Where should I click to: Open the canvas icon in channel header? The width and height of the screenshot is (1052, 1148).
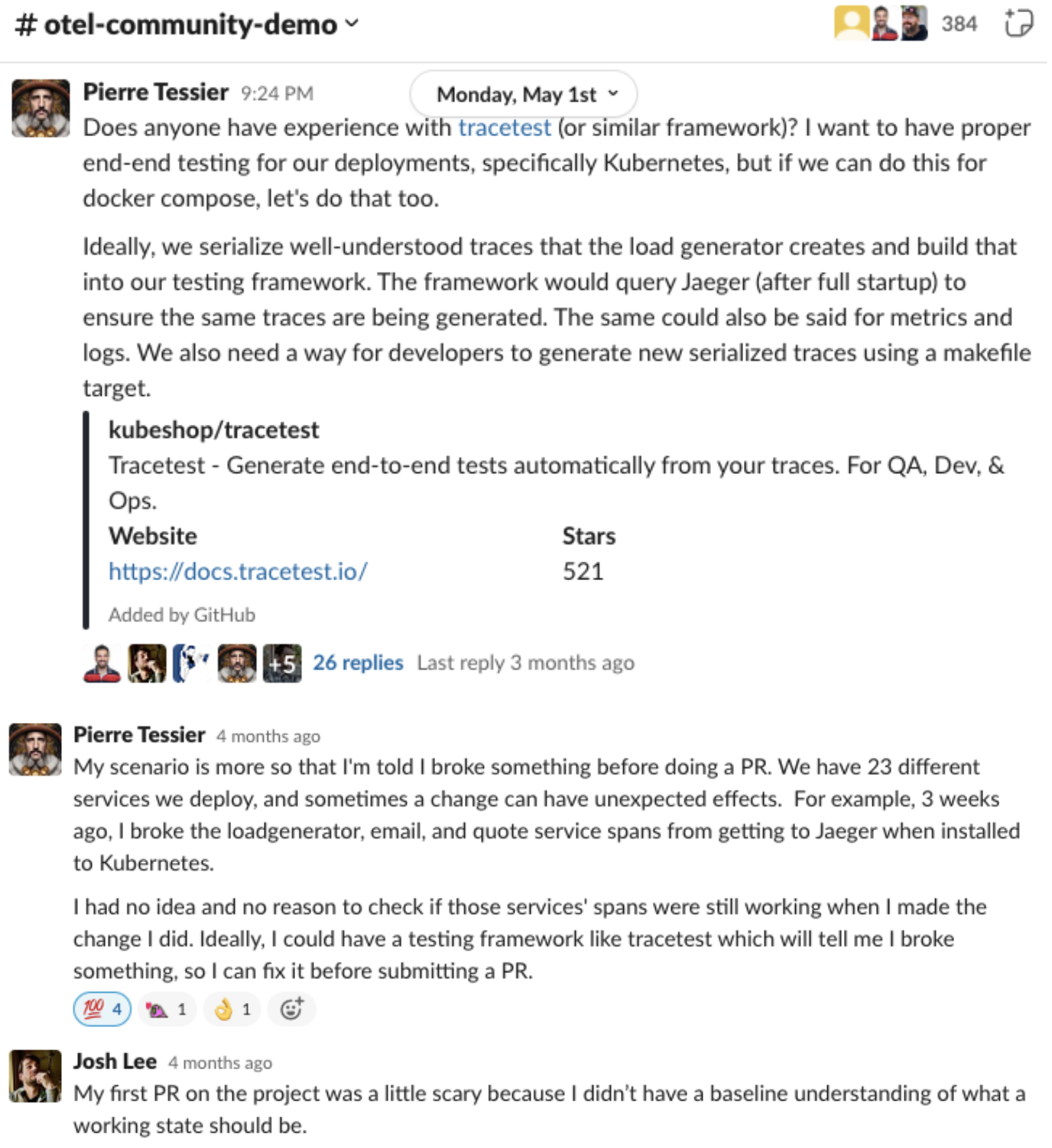[1018, 23]
